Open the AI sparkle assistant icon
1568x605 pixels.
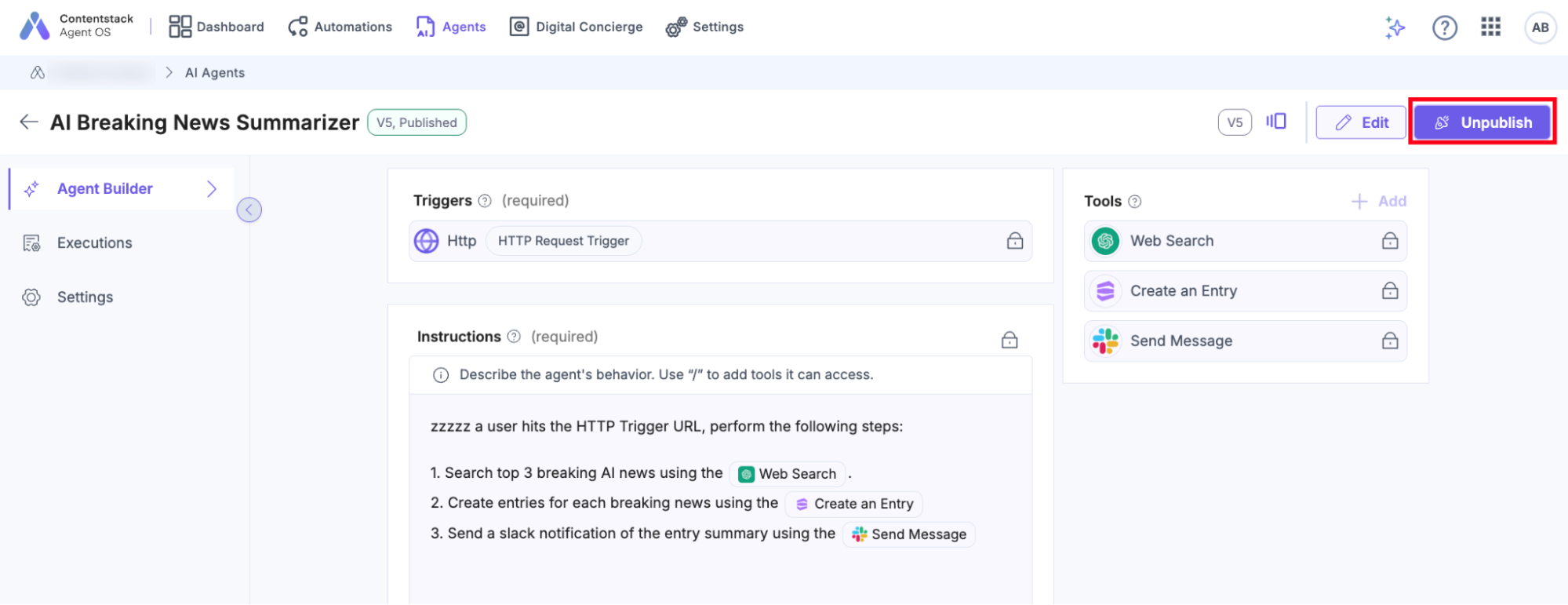1395,27
